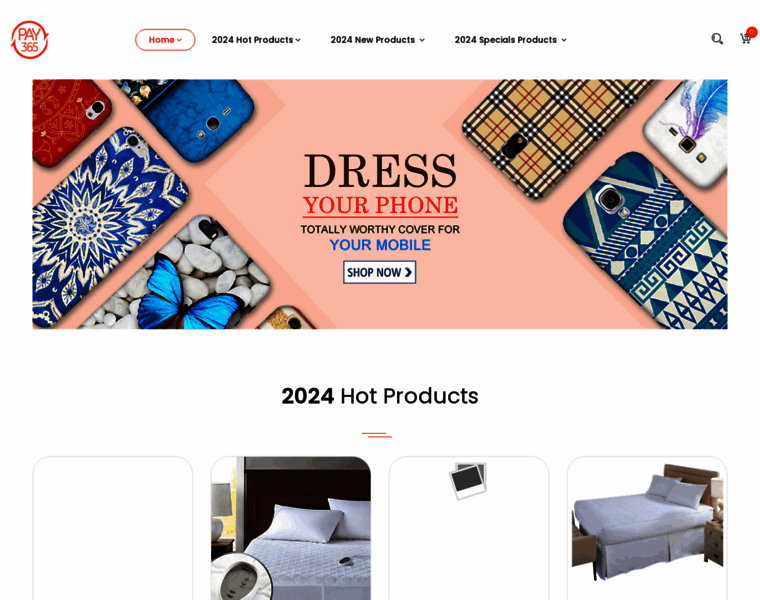This screenshot has width=760, height=600.
Task: Open the empty first product card
Action: 112,528
